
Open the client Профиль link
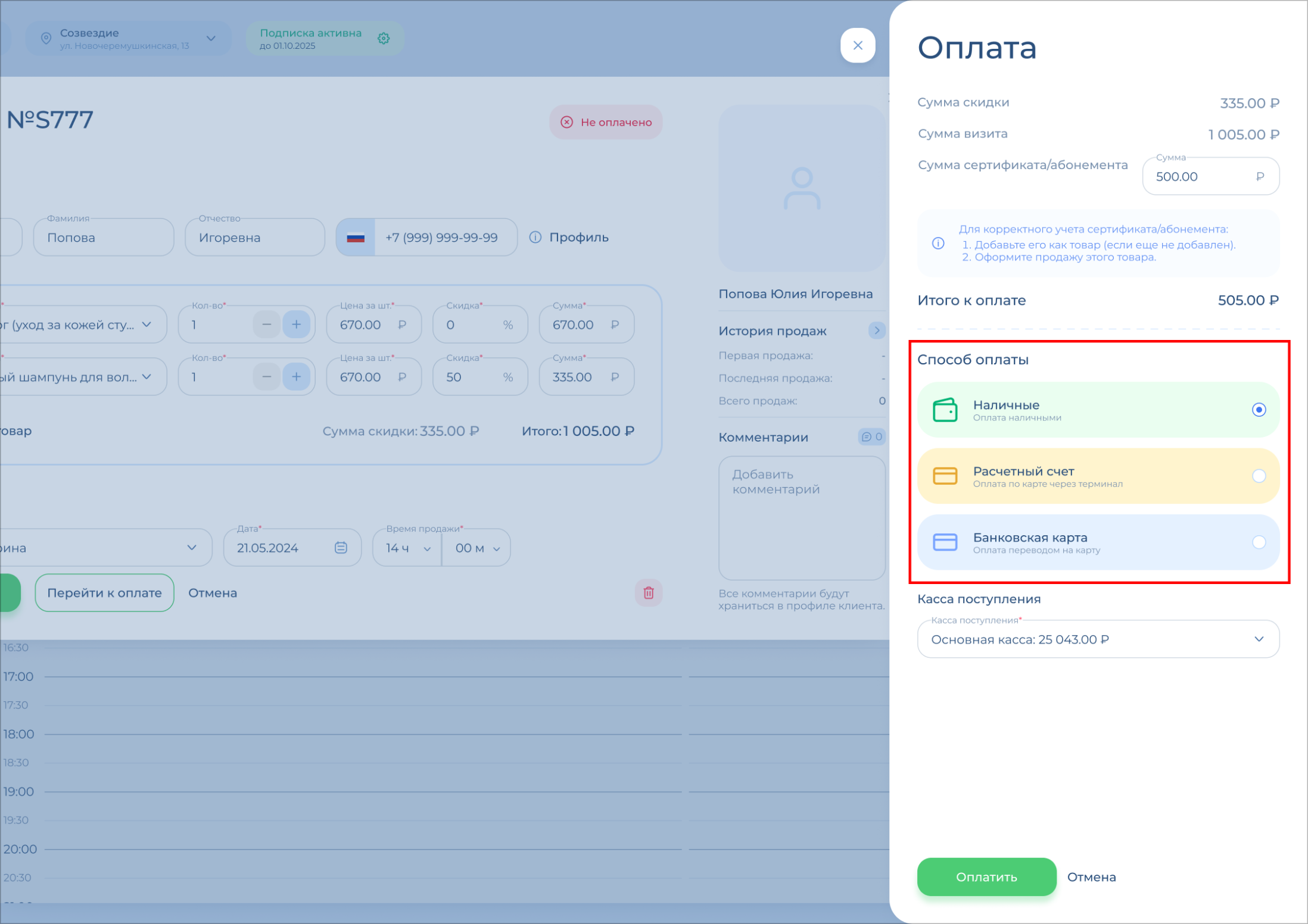pyautogui.click(x=578, y=238)
